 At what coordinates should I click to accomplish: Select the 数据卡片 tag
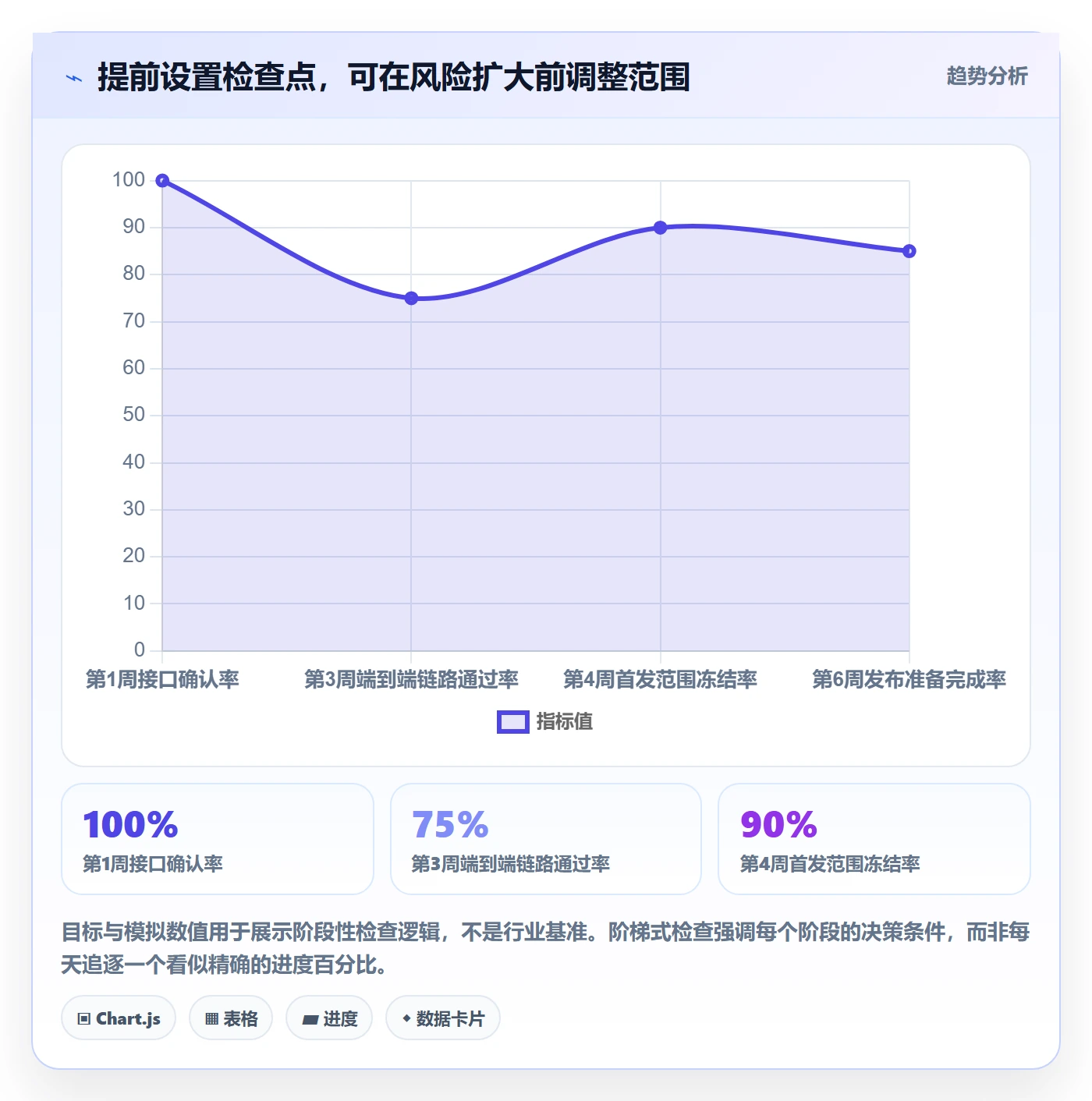point(443,1018)
